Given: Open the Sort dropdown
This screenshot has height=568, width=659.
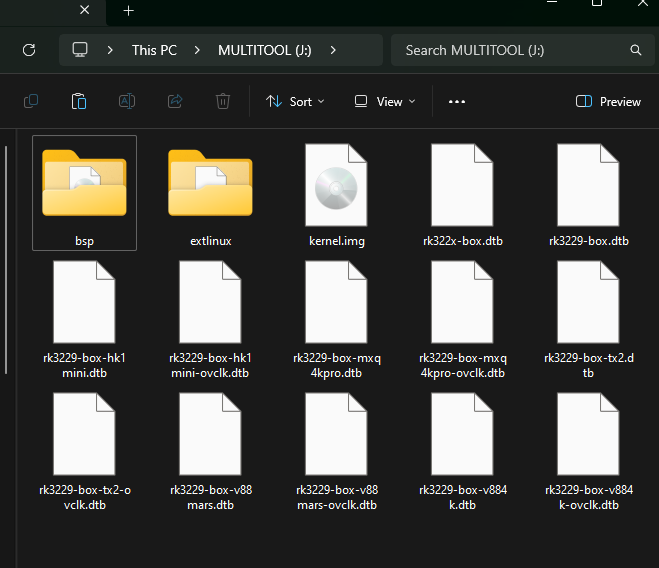Looking at the screenshot, I should coord(295,101).
